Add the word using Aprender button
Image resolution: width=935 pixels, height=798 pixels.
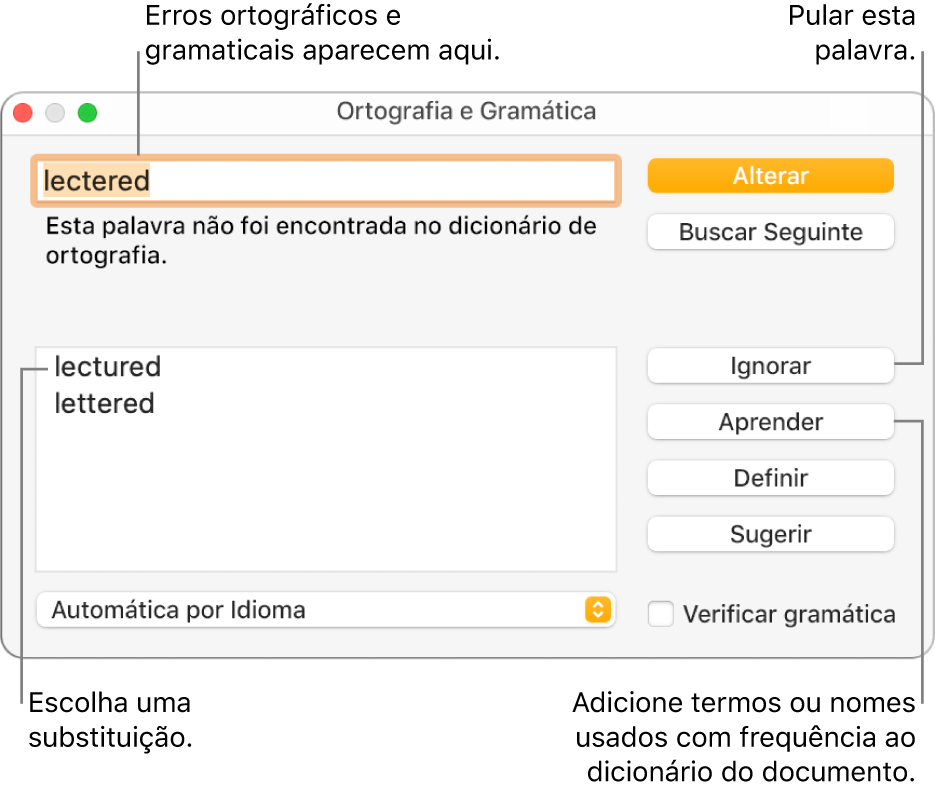pyautogui.click(x=770, y=422)
